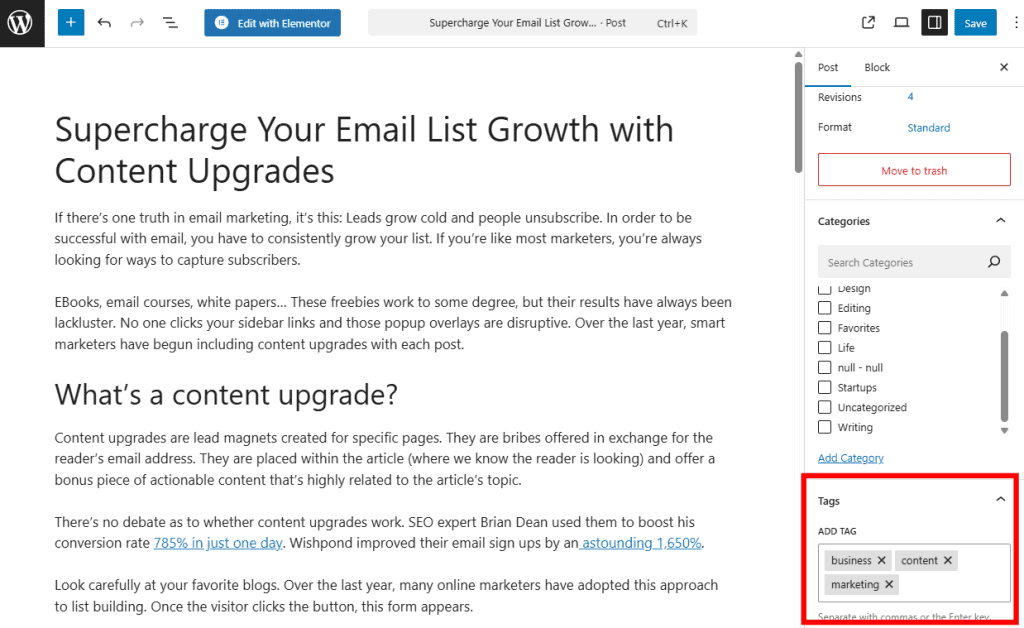
Task: Click the paragraph starting 'Content upgrades are lead magnets'
Action: pyautogui.click(x=385, y=458)
